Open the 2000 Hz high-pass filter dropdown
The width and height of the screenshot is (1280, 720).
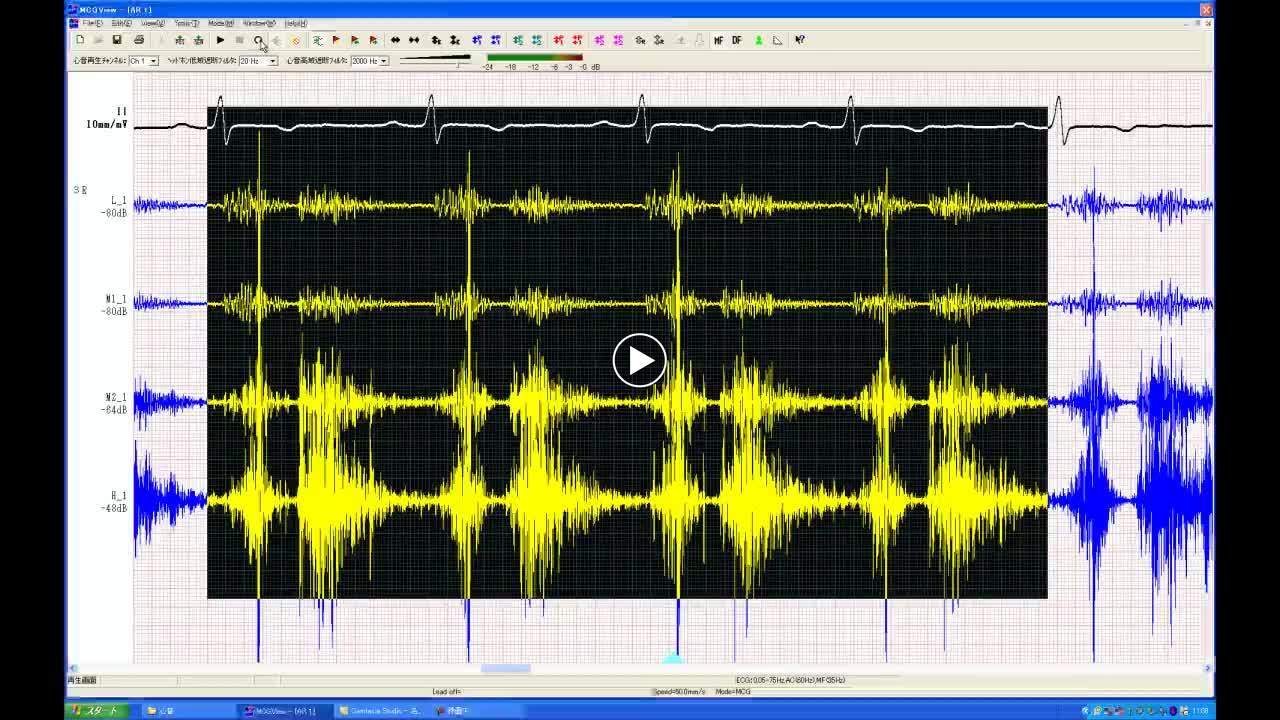[x=383, y=61]
